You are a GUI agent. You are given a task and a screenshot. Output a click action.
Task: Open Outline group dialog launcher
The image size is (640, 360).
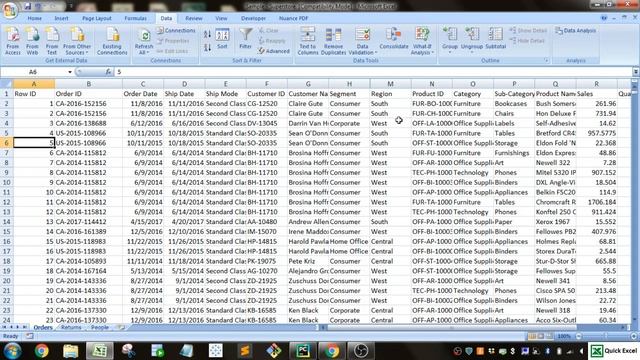tap(546, 60)
